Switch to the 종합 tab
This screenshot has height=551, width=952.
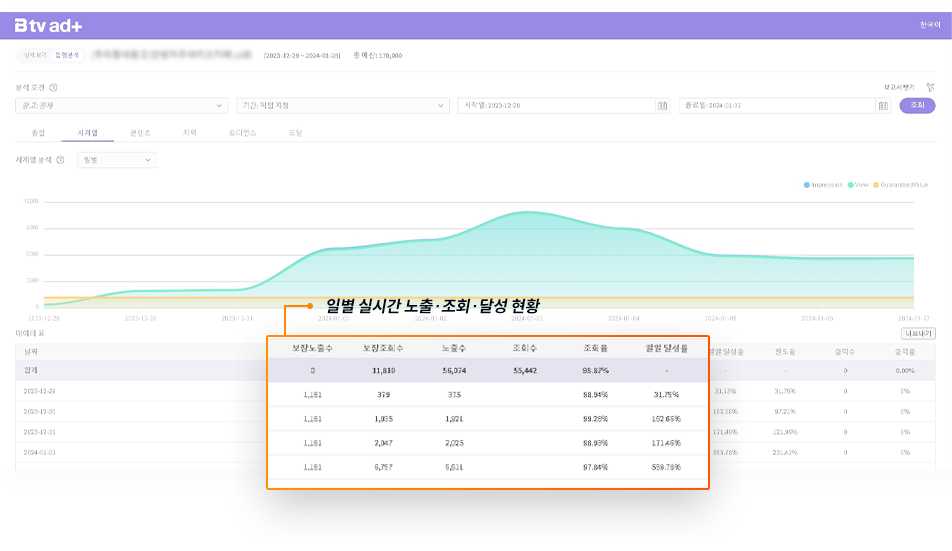click(38, 133)
